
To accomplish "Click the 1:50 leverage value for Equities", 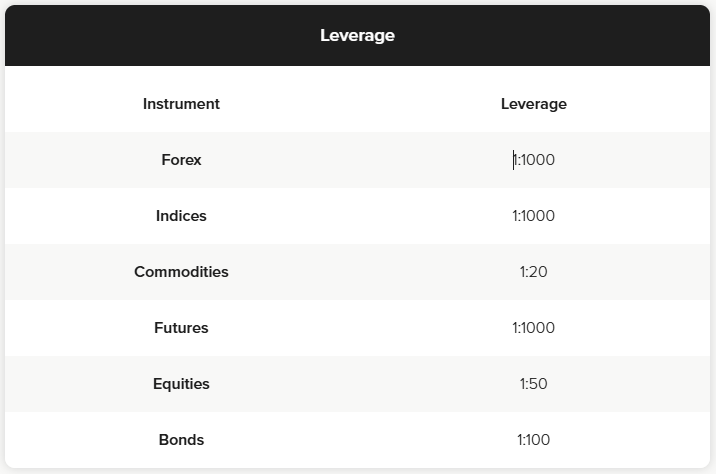I will pos(534,384).
